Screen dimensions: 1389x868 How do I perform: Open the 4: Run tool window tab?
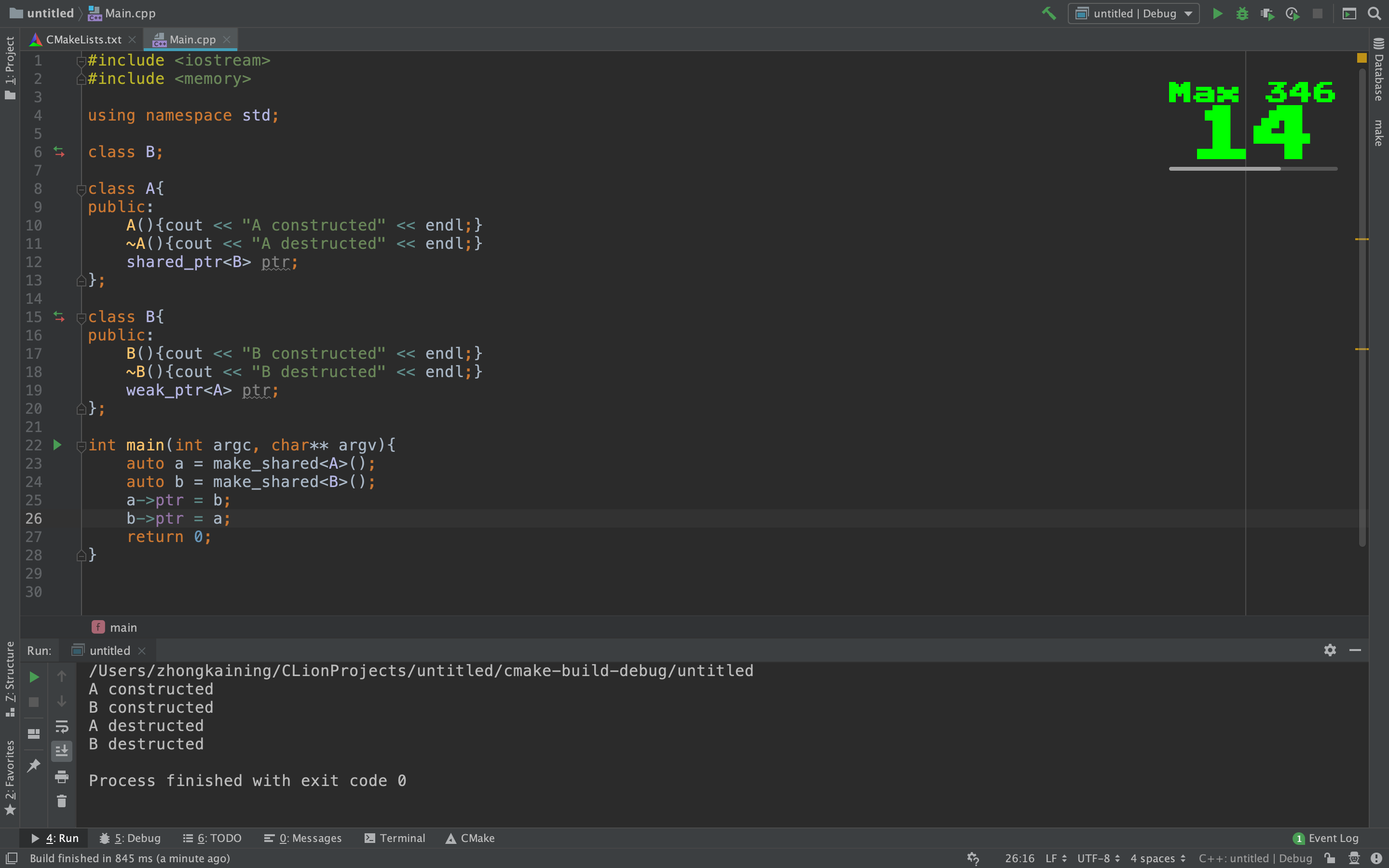54,838
